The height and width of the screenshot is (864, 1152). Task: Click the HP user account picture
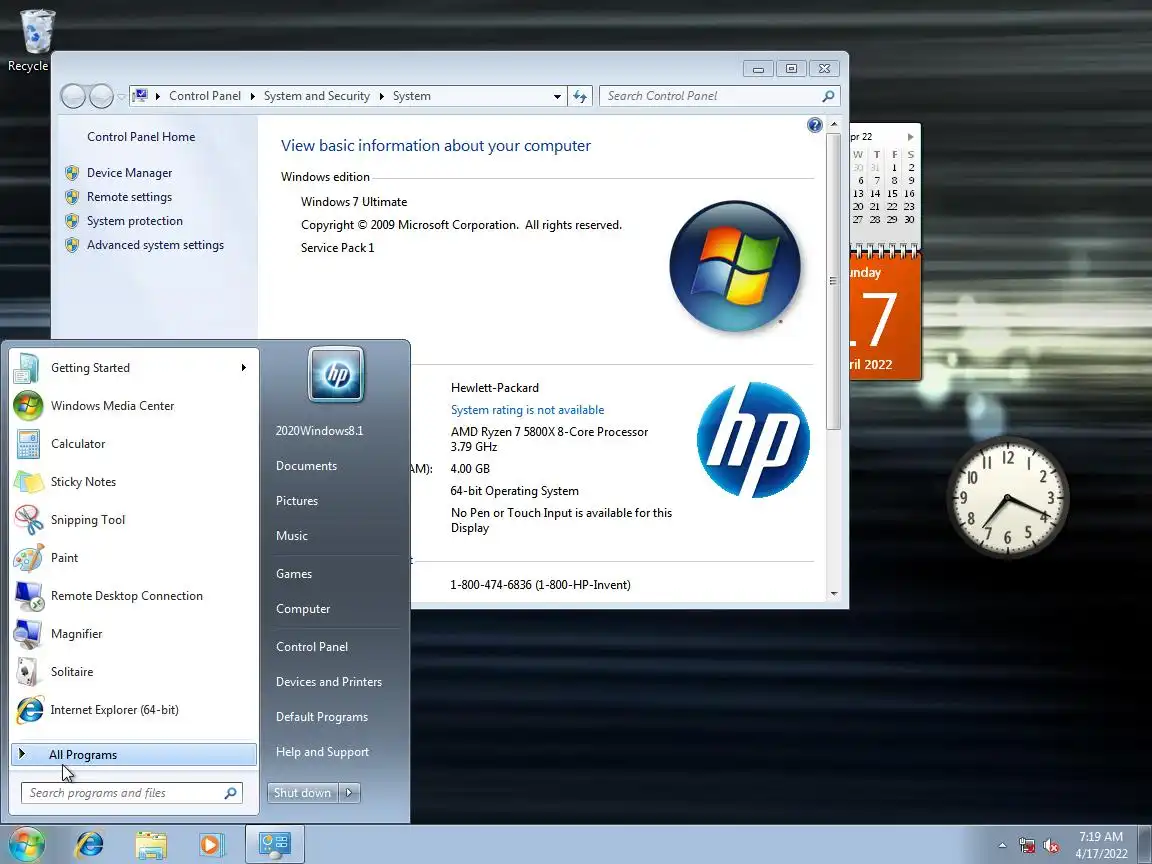click(x=336, y=375)
